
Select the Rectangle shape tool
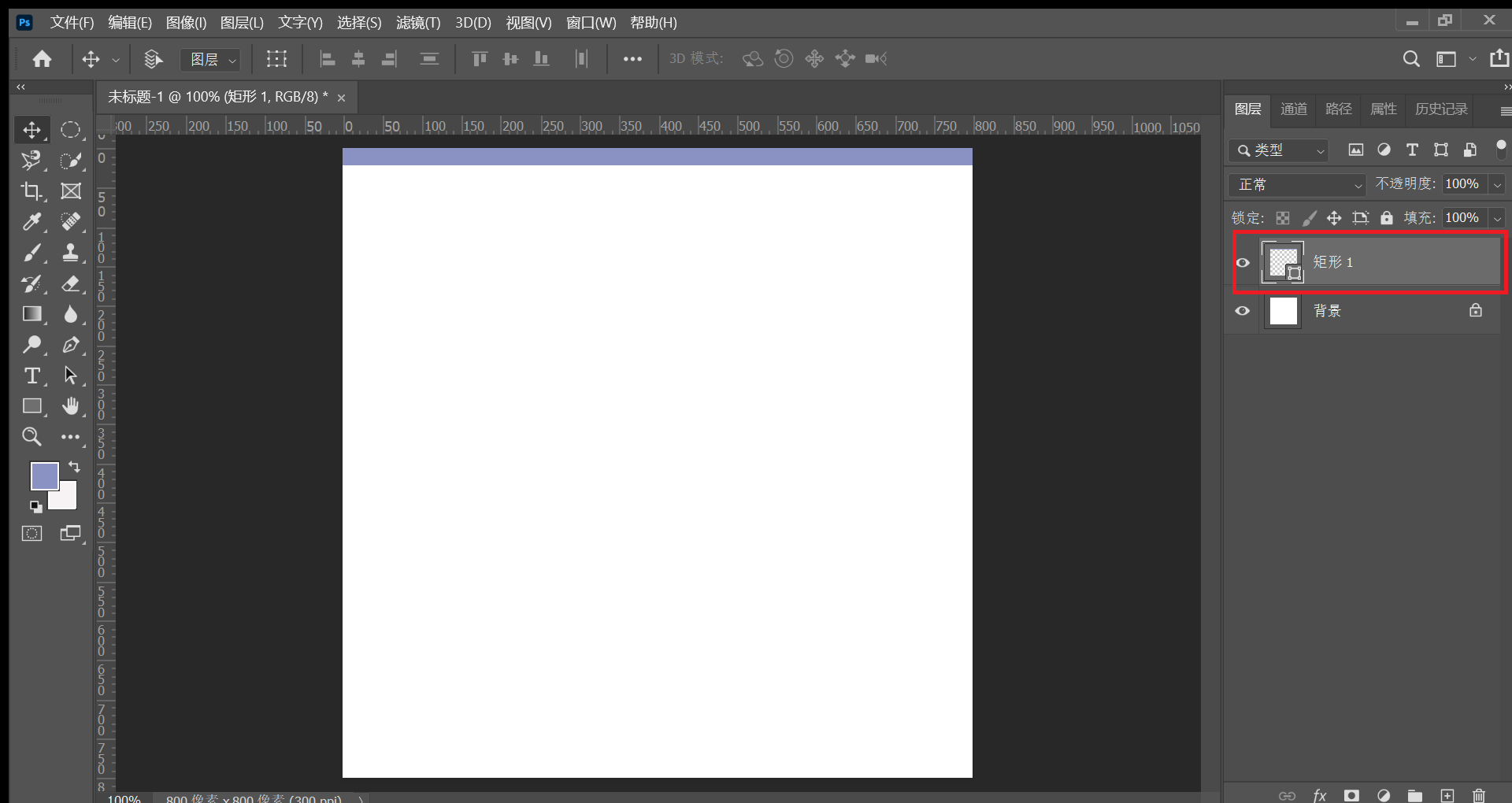pos(31,406)
